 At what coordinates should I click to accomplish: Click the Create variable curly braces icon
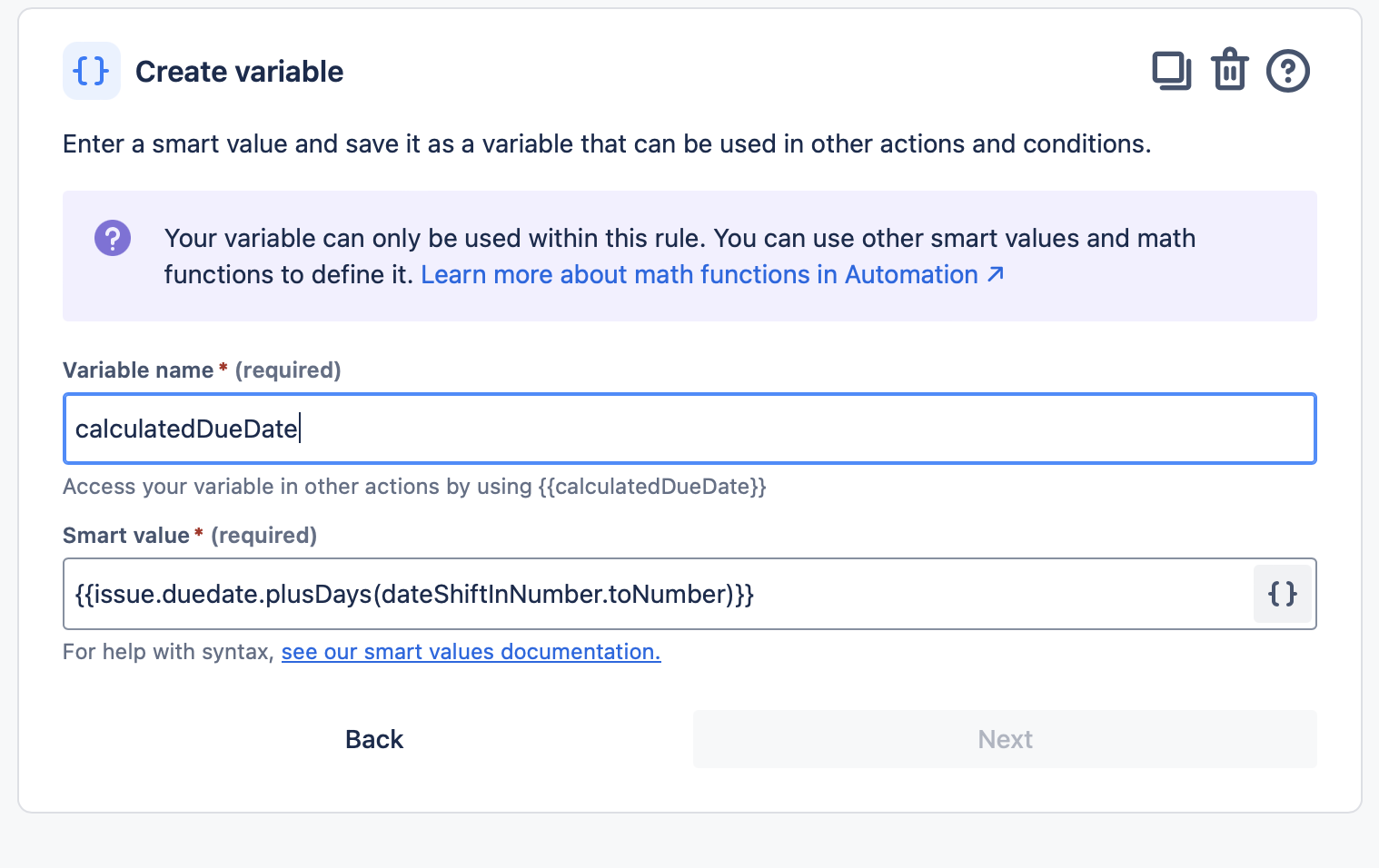pos(91,71)
